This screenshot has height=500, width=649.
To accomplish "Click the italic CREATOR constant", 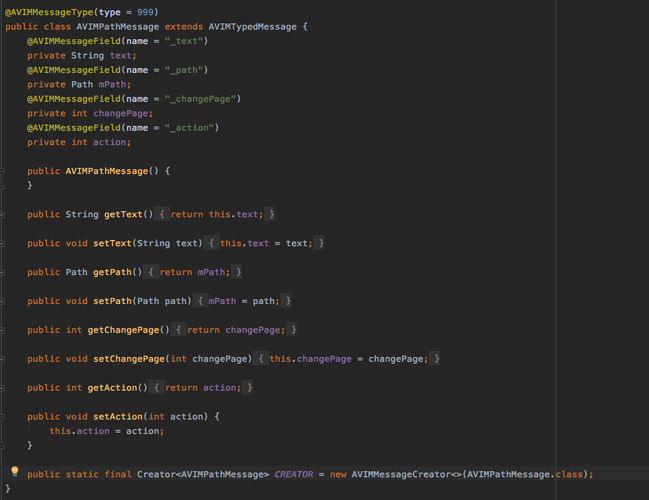I will click(x=294, y=474).
